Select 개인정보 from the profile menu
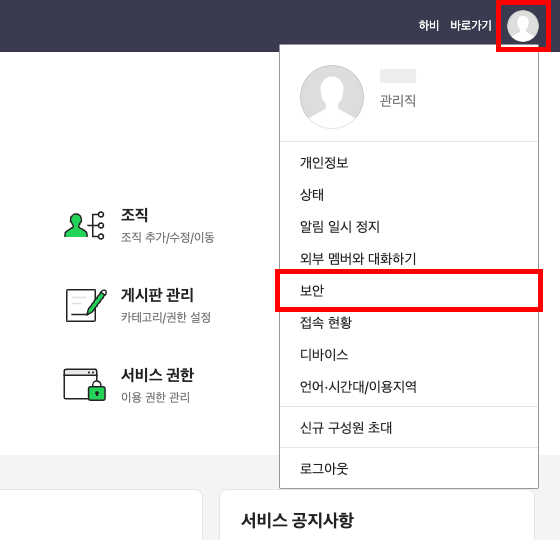The height and width of the screenshot is (540, 560). coord(409,162)
